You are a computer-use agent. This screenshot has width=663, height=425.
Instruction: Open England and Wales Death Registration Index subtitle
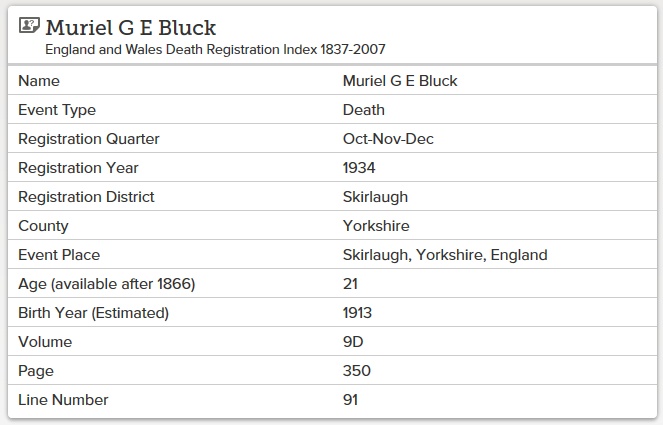(x=215, y=49)
